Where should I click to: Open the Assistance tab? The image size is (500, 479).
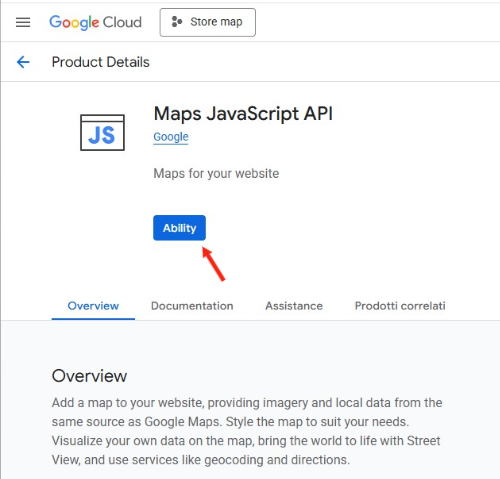pos(294,306)
